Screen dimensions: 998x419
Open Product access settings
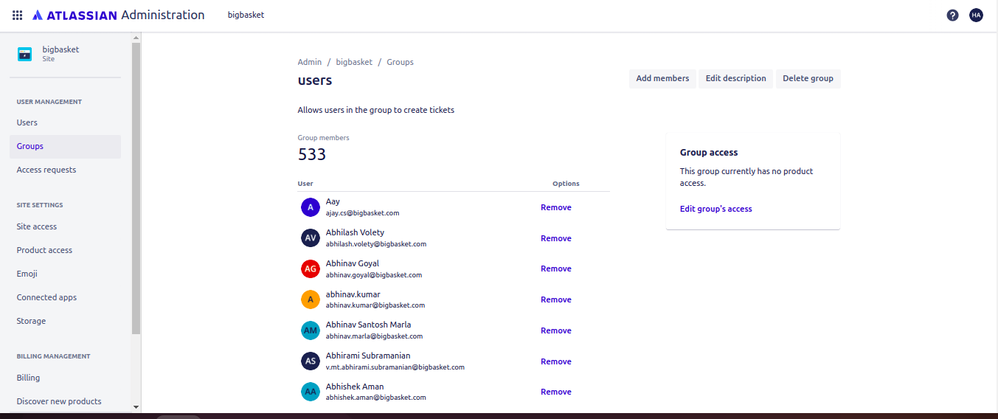coord(65,250)
